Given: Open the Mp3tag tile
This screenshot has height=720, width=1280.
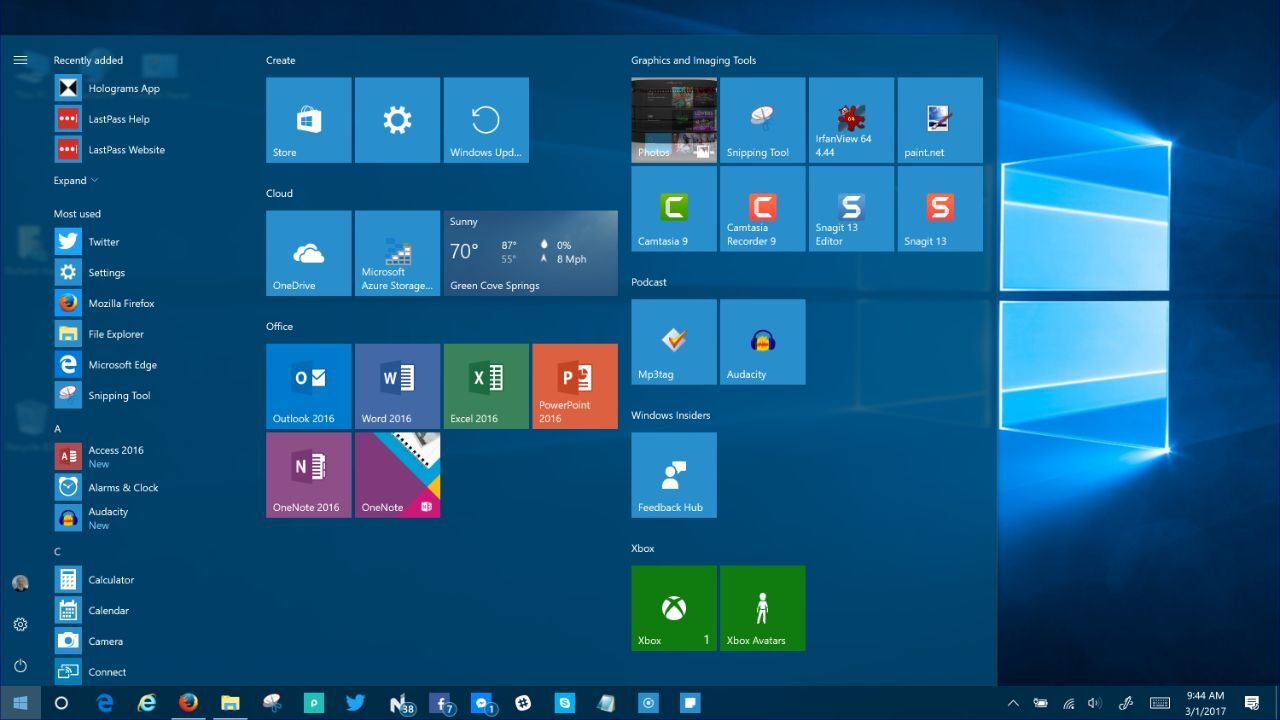Looking at the screenshot, I should point(674,342).
